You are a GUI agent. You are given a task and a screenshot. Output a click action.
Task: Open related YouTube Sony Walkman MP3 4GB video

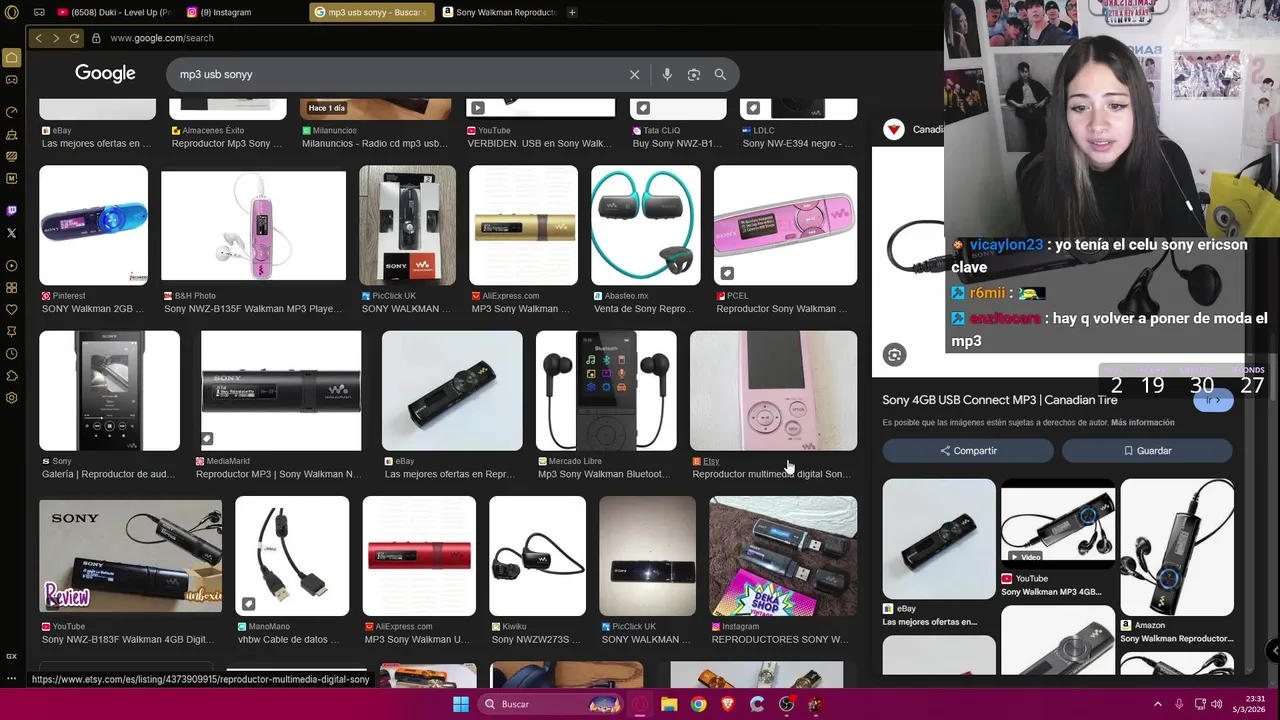point(1057,523)
